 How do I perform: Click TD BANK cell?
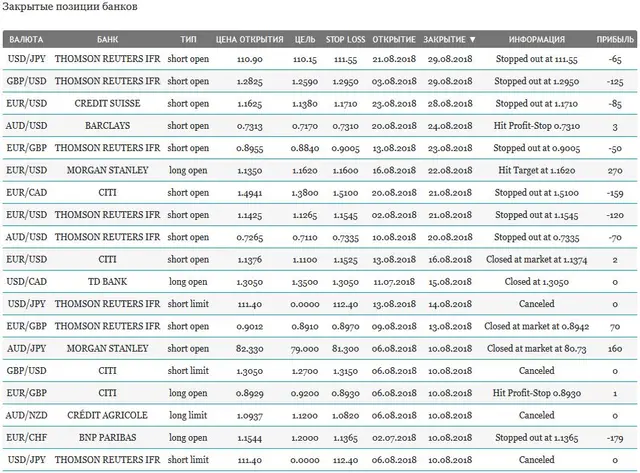click(107, 282)
